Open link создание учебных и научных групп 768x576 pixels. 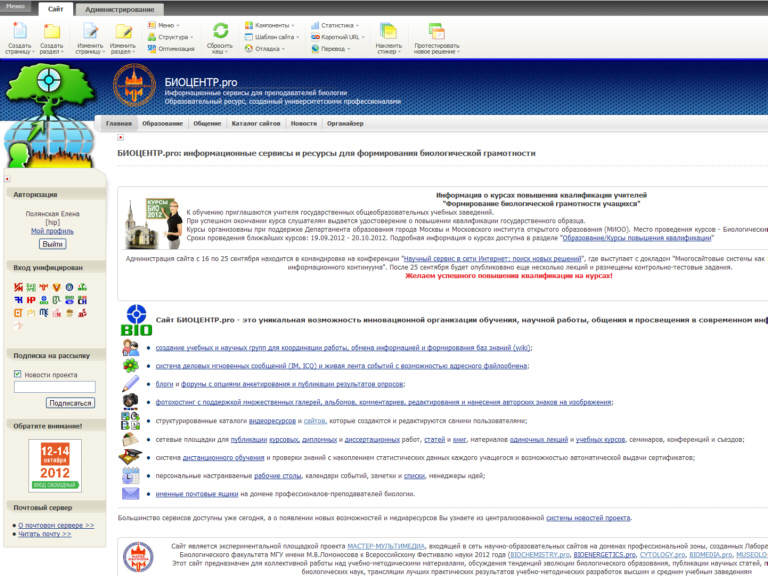(x=343, y=348)
